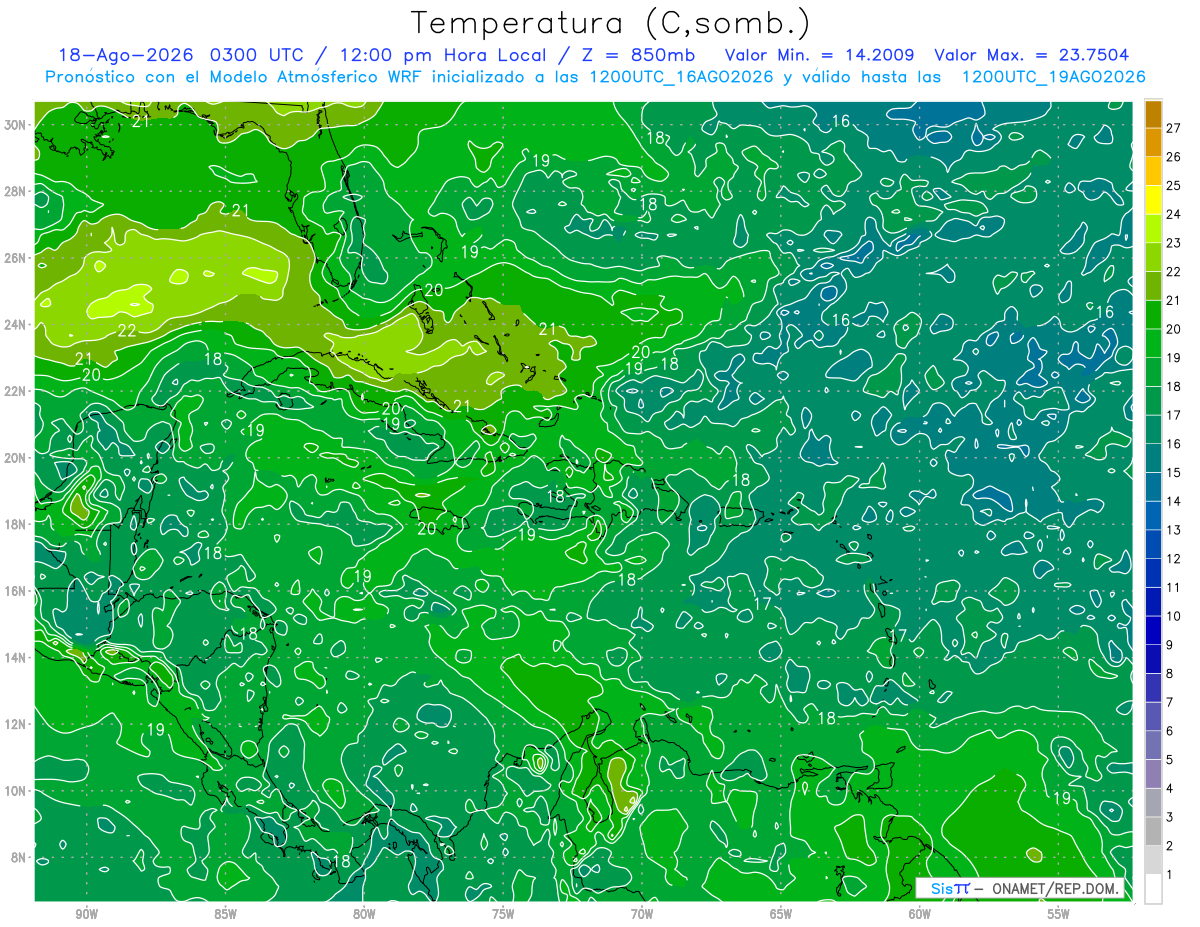1200x927 pixels.
Task: Pick the yellow swatch between 24 and 25
Action: pyautogui.click(x=1153, y=200)
